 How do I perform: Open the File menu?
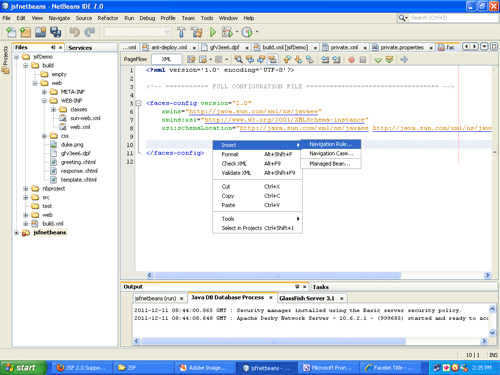(x=7, y=18)
